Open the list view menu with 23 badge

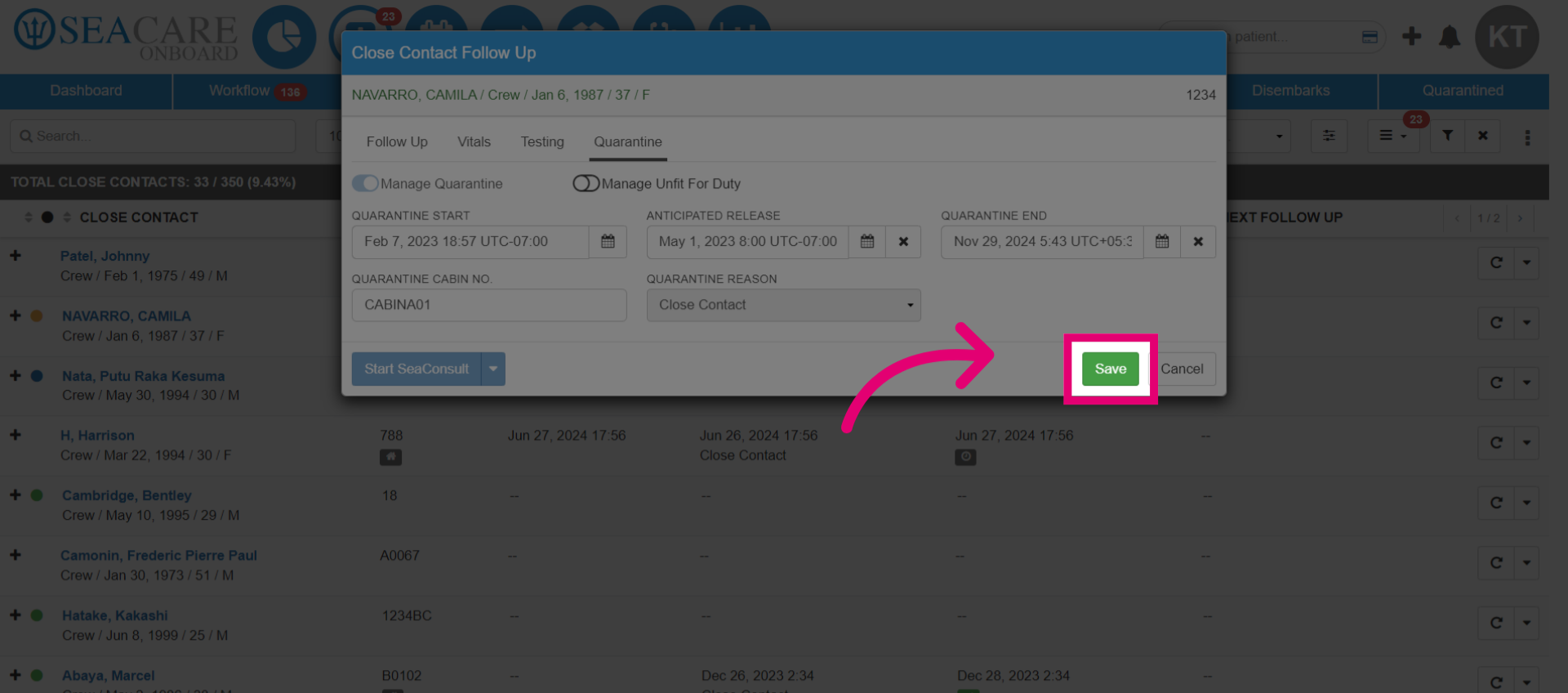pyautogui.click(x=1393, y=136)
